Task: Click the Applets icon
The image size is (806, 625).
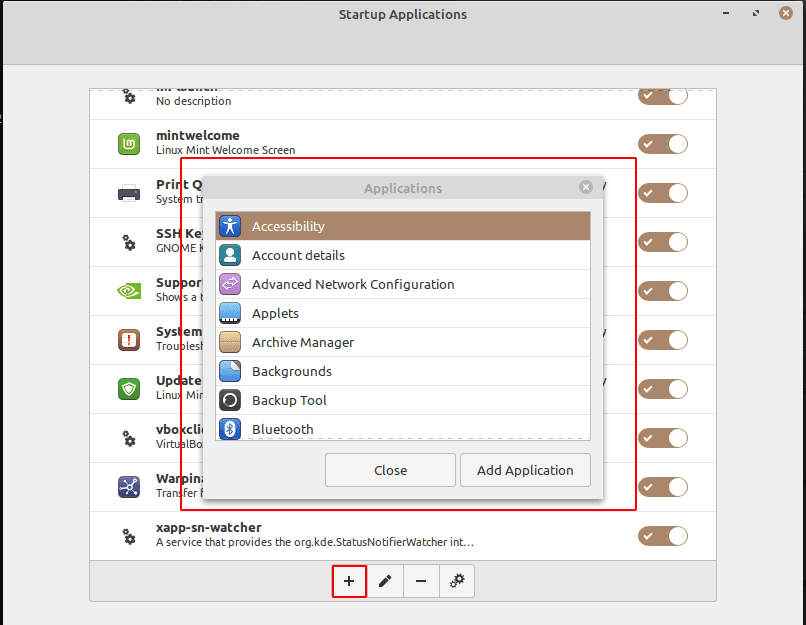Action: pyautogui.click(x=230, y=313)
